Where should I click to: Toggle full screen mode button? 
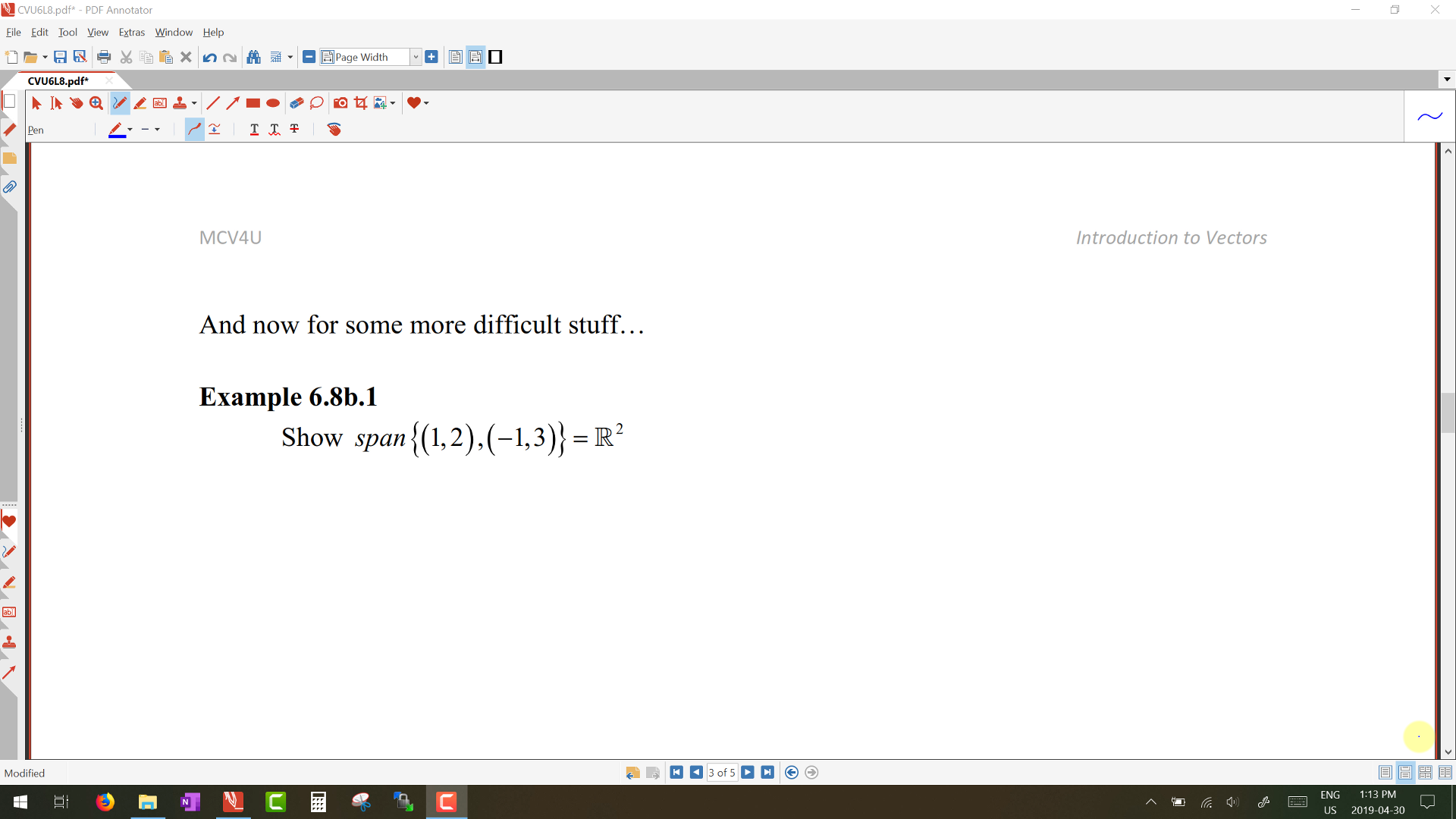point(495,57)
